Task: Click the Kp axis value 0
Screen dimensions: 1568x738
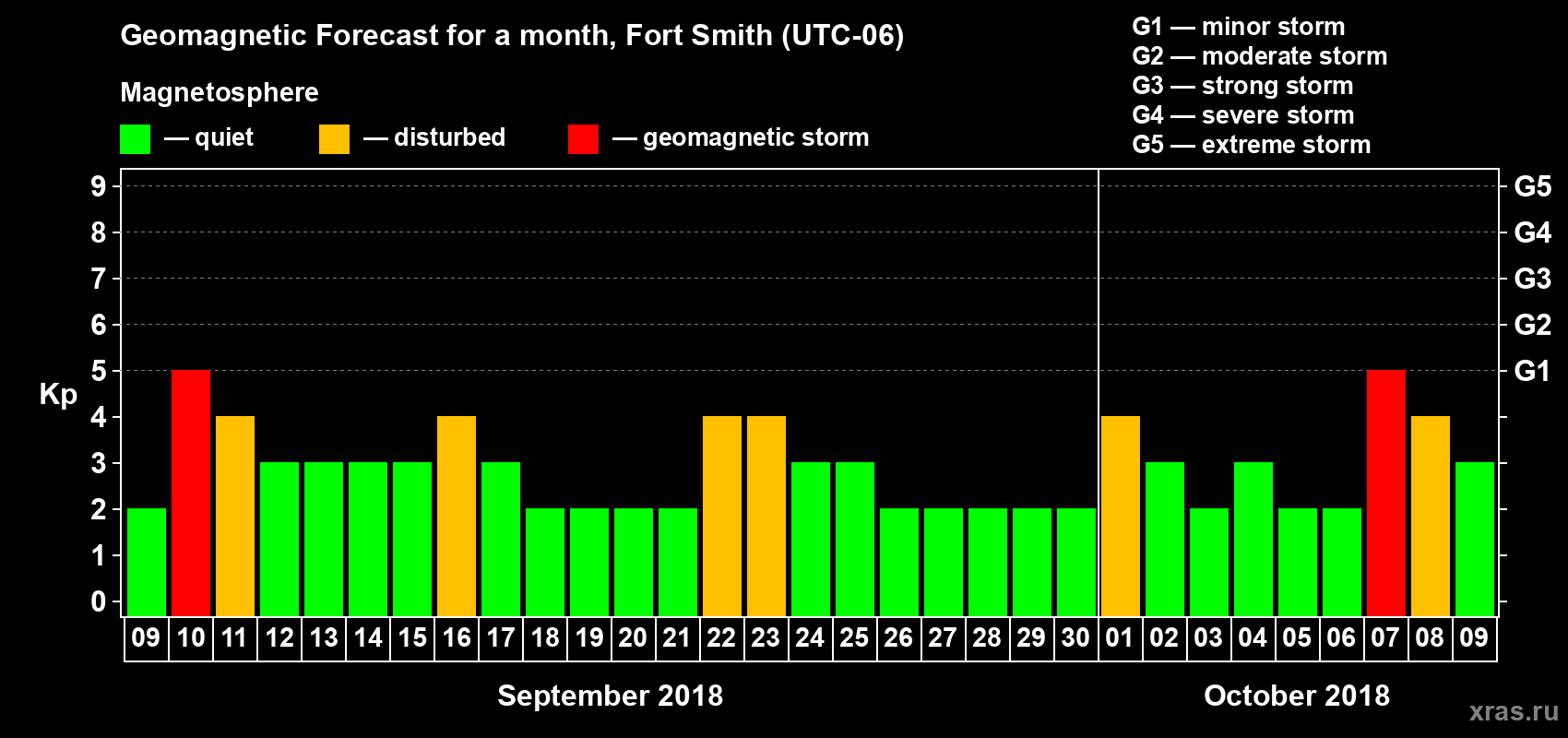Action: coord(99,601)
